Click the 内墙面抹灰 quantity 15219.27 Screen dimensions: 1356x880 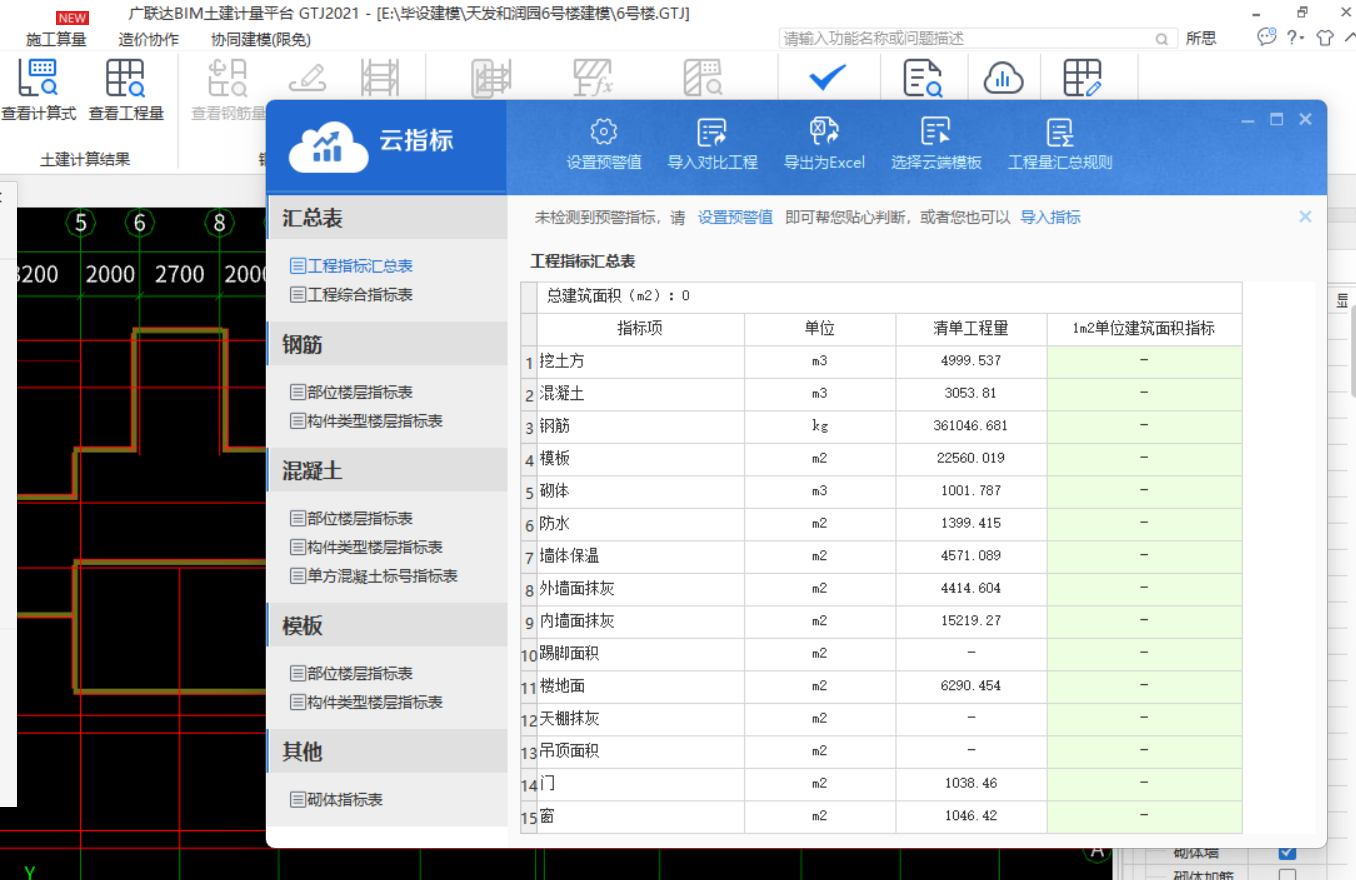[971, 621]
